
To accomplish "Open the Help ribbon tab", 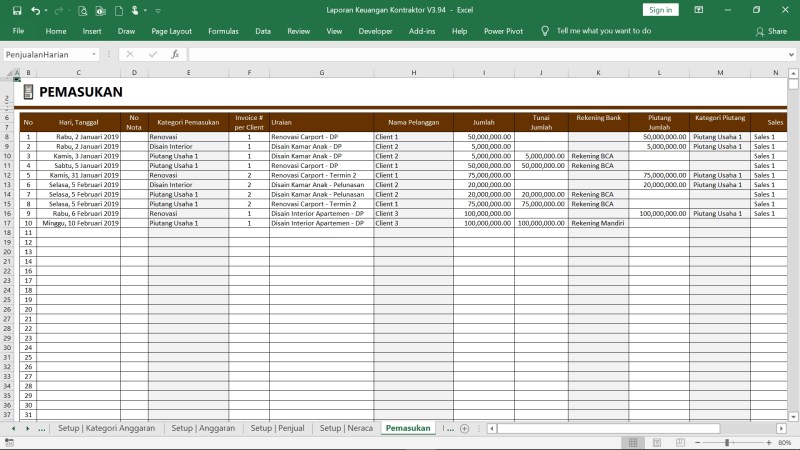I will (459, 31).
